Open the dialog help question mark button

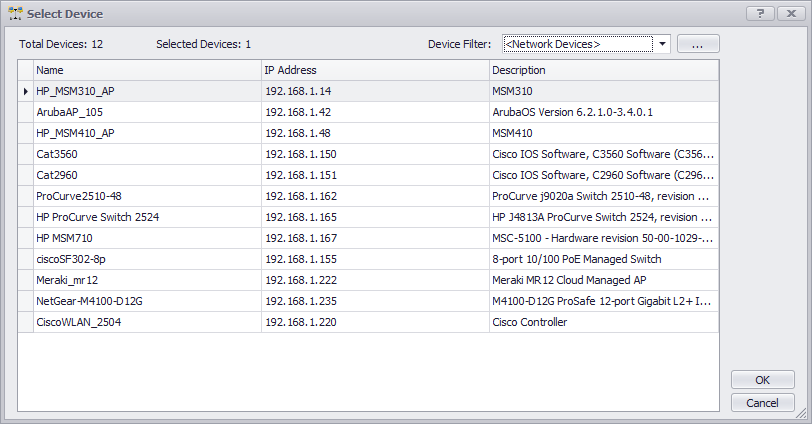tap(760, 13)
